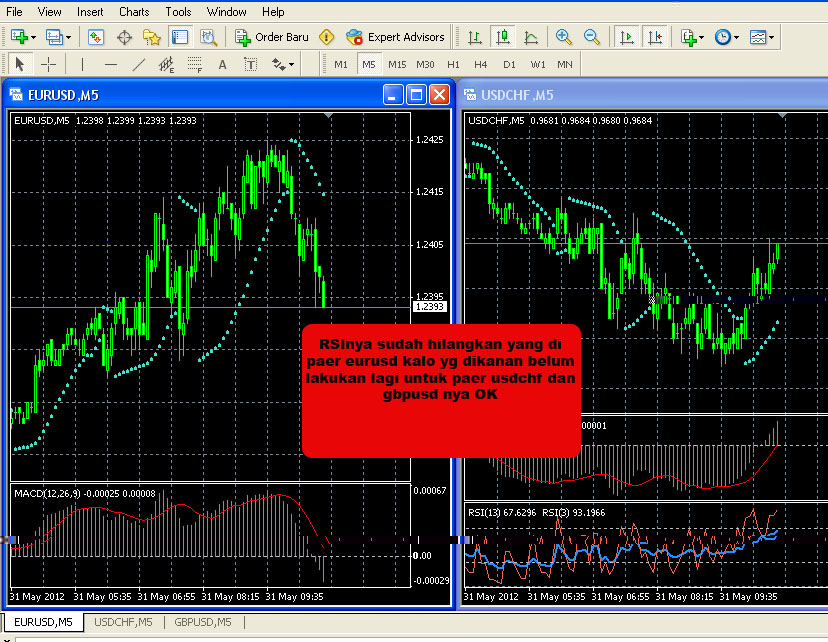This screenshot has height=642, width=828.
Task: Toggle the Terminal panel icon
Action: point(180,37)
